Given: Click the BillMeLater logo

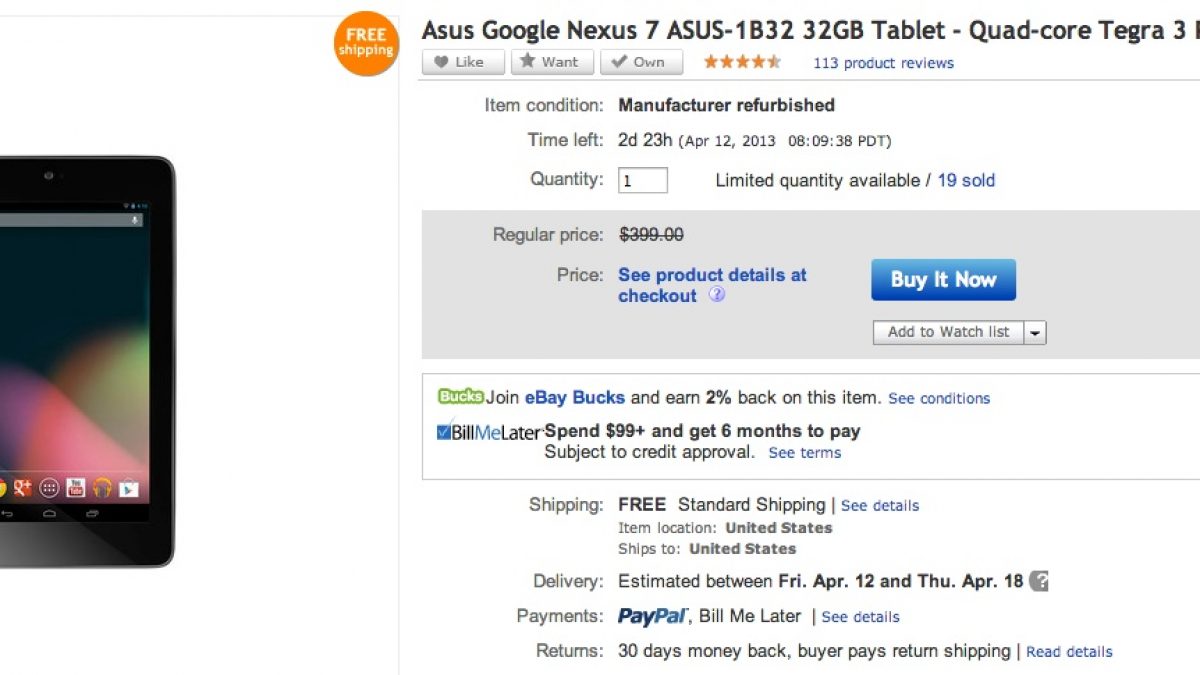Looking at the screenshot, I should click(488, 432).
